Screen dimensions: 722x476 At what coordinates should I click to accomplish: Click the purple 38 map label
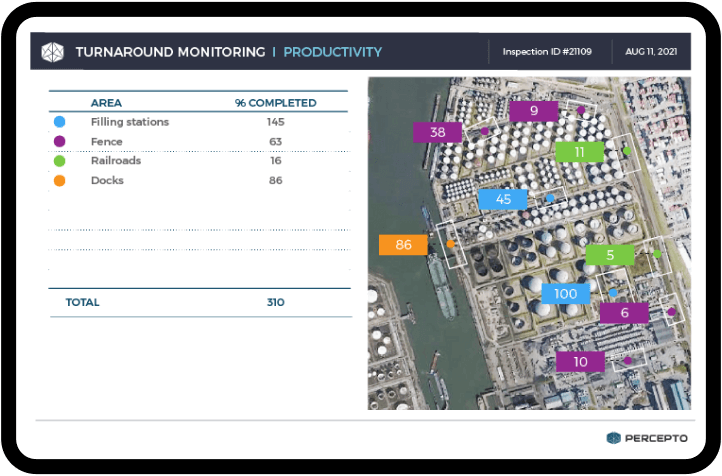pyautogui.click(x=437, y=132)
